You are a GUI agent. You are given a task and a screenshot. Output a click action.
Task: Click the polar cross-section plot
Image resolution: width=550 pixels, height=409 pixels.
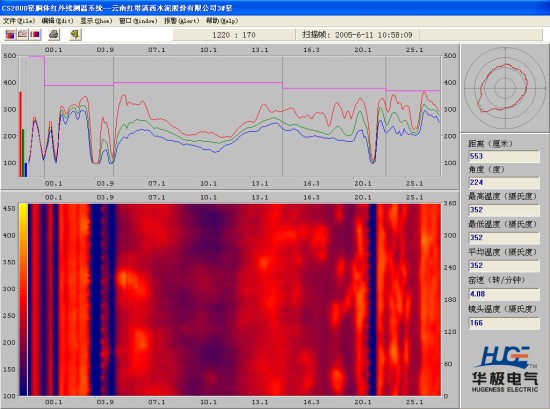505,88
